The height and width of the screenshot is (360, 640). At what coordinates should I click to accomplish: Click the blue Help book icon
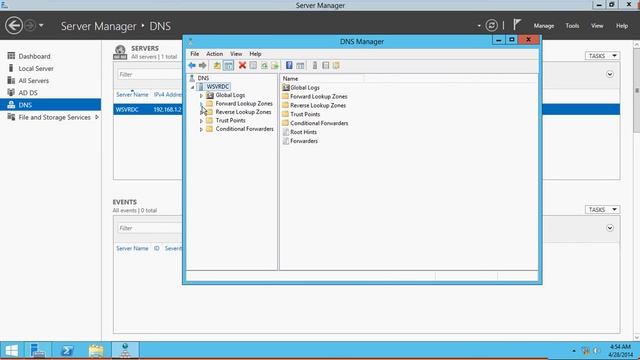click(289, 65)
